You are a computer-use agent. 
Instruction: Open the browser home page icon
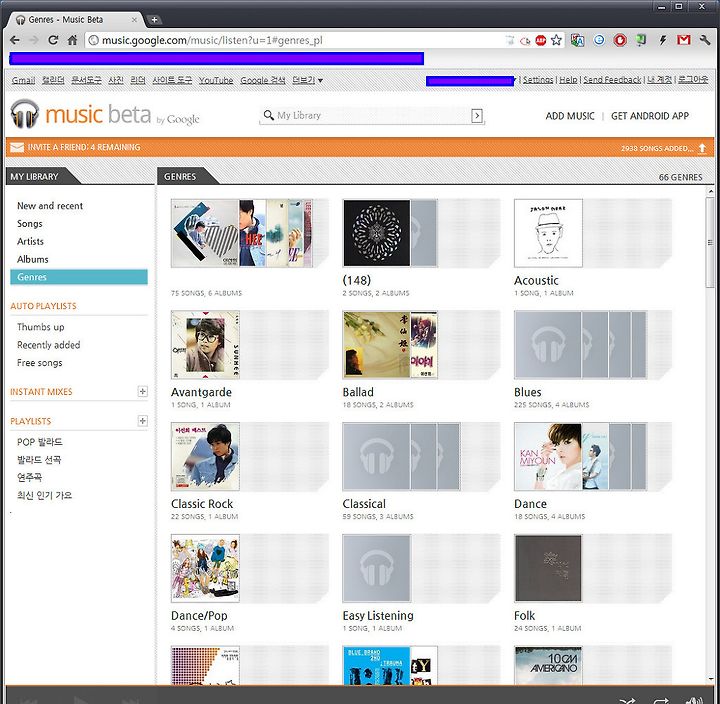(73, 40)
